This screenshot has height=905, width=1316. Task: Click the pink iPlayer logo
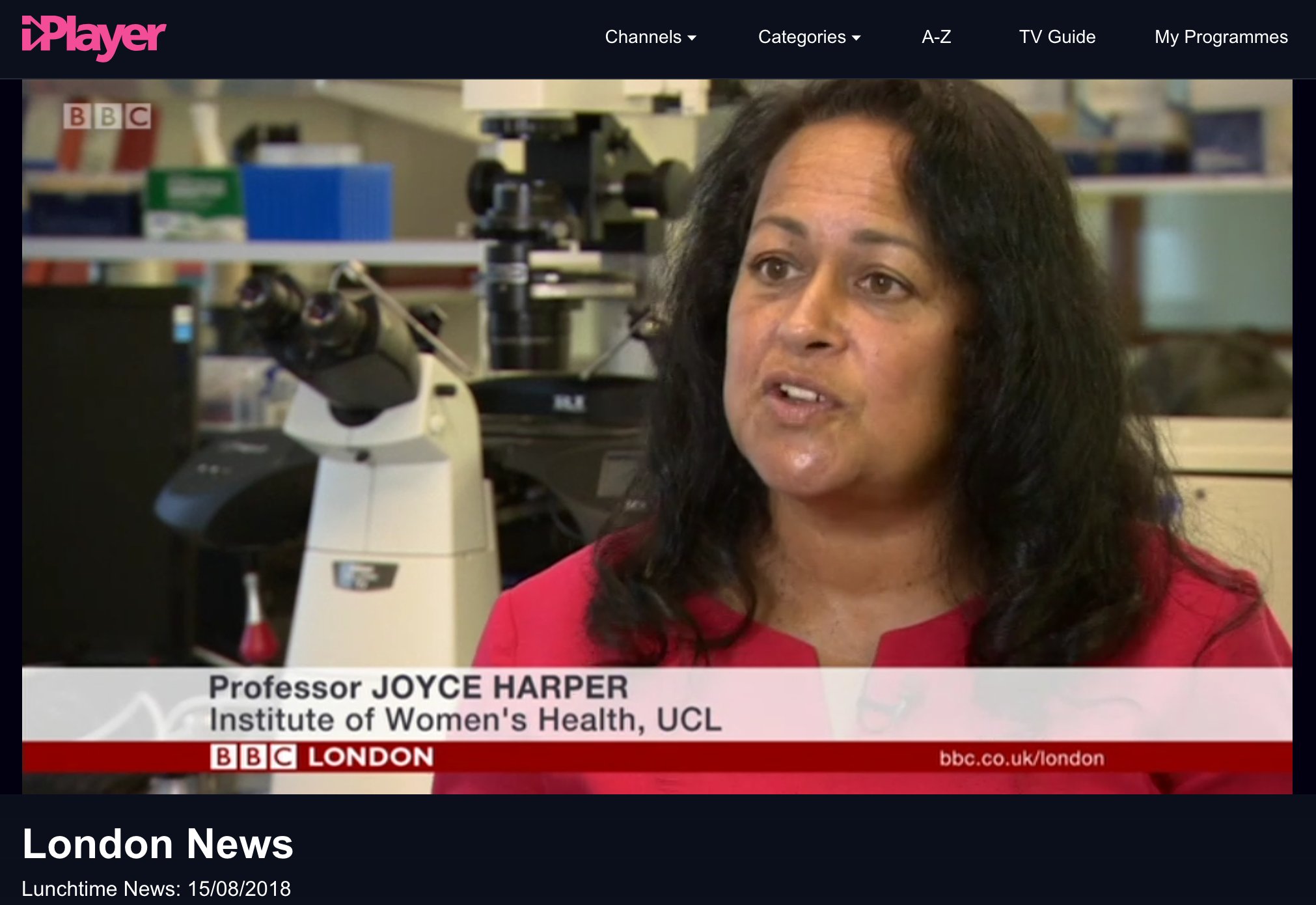click(x=94, y=37)
